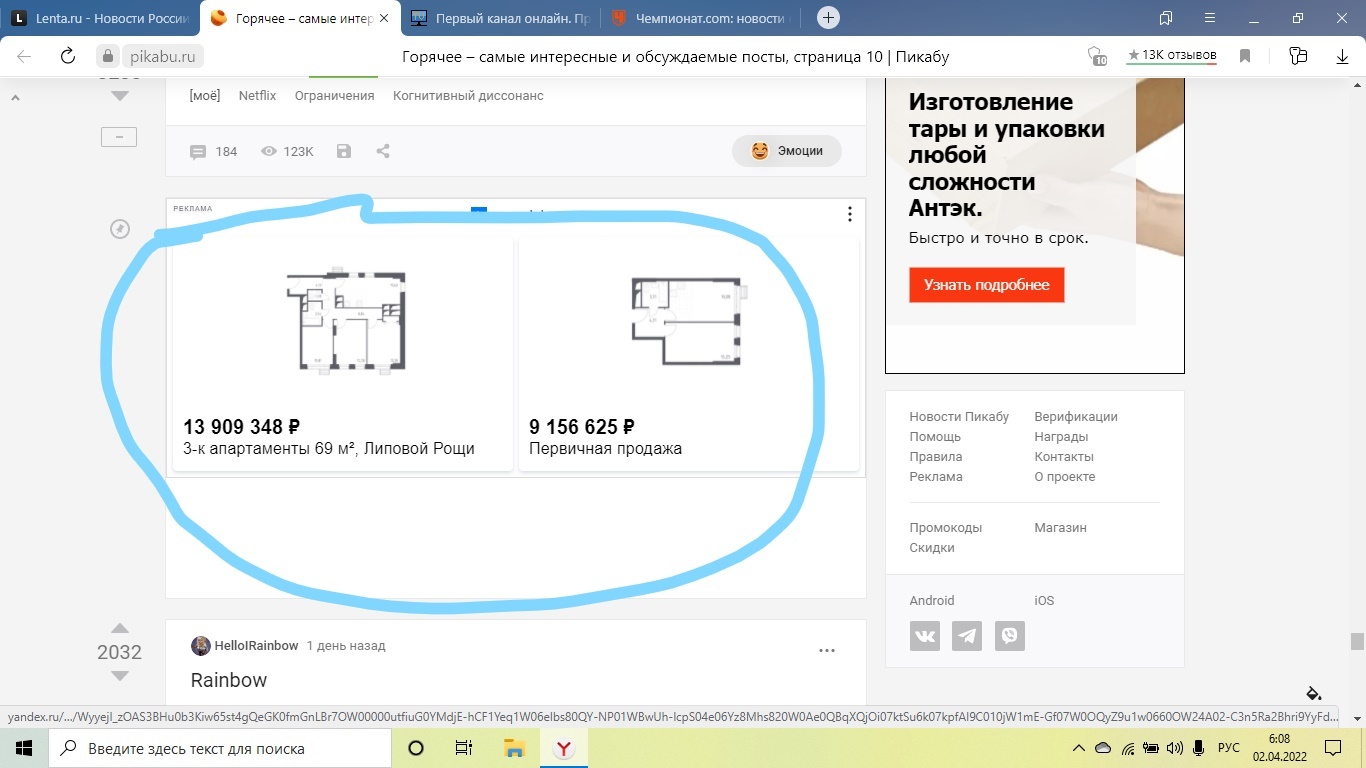Close the Горячее Pikabu tab
This screenshot has width=1366, height=768.
click(385, 18)
